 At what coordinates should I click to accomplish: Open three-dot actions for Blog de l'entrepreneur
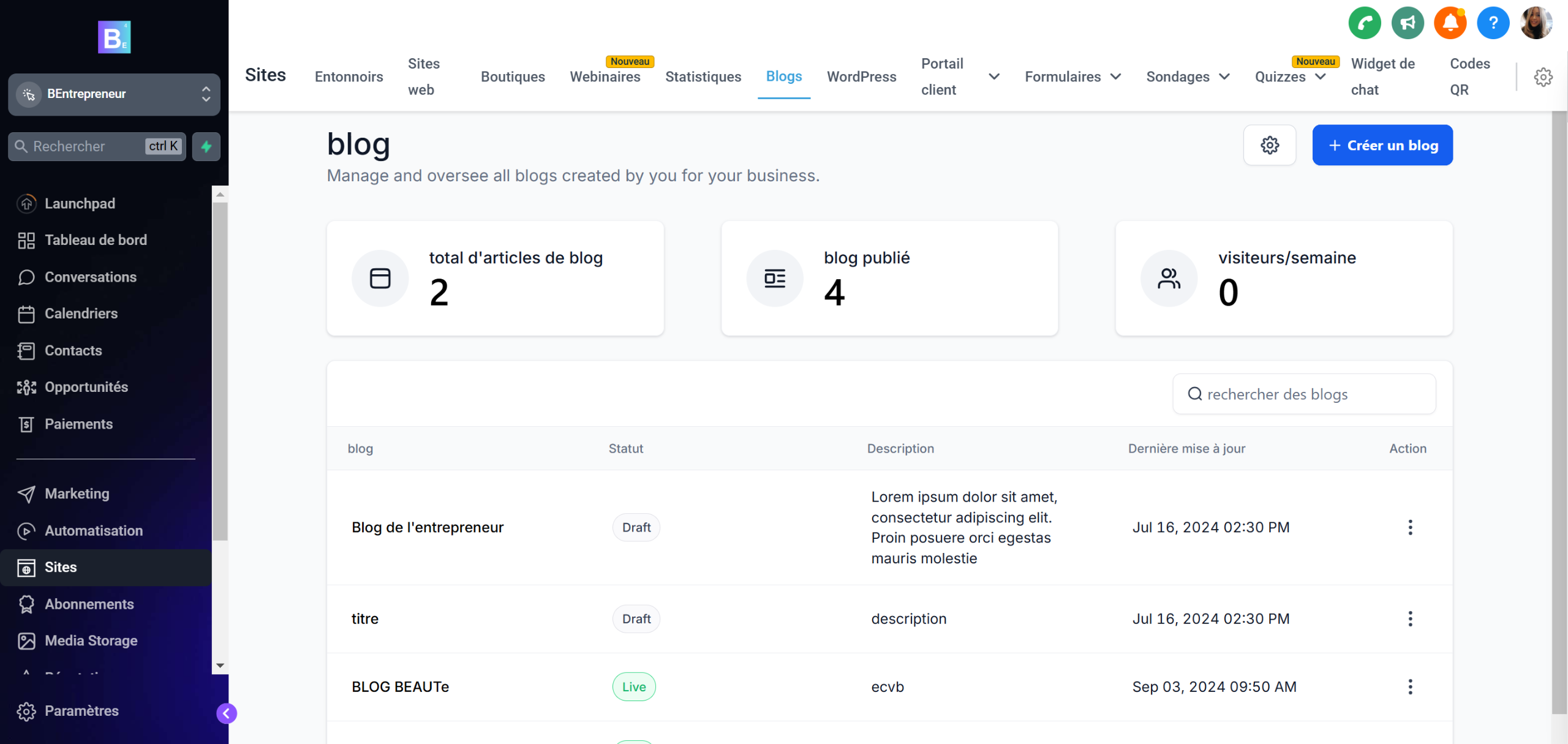coord(1410,527)
